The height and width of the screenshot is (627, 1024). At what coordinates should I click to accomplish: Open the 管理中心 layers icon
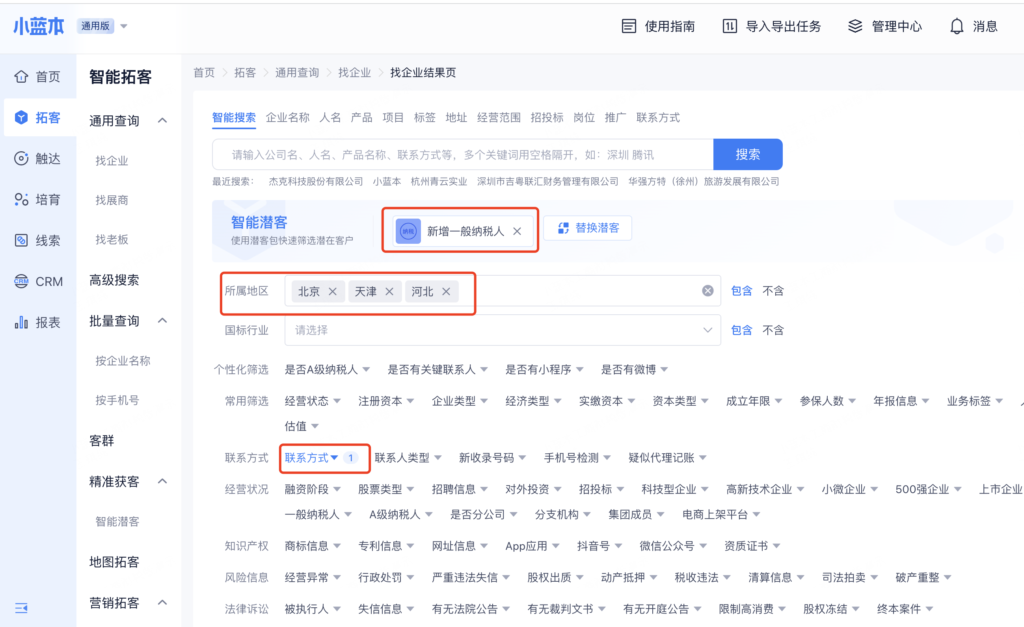point(855,26)
